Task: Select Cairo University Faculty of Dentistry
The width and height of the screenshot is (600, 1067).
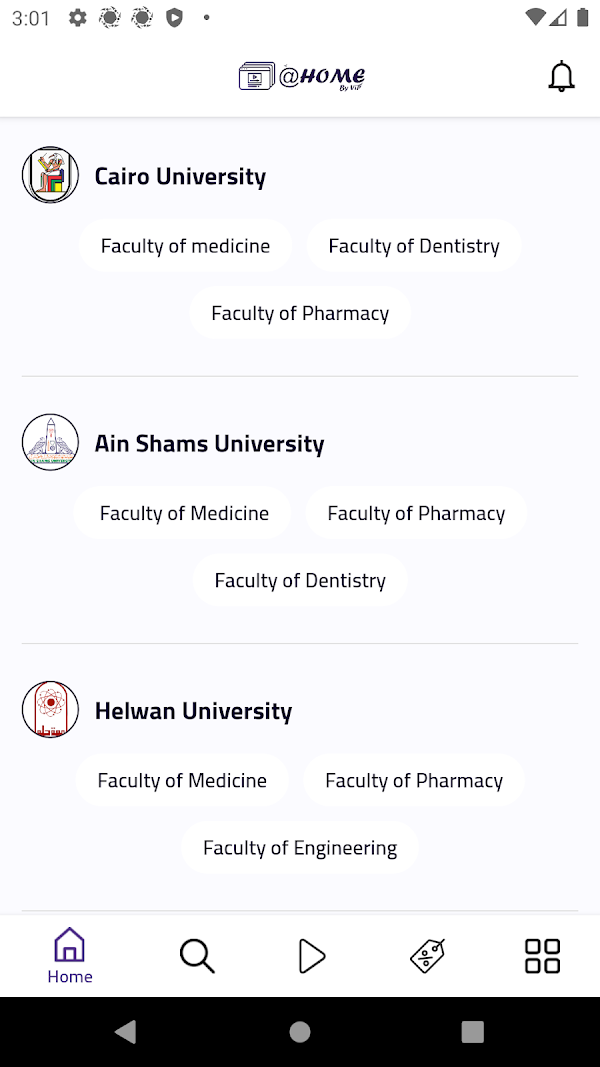Action: (x=414, y=246)
